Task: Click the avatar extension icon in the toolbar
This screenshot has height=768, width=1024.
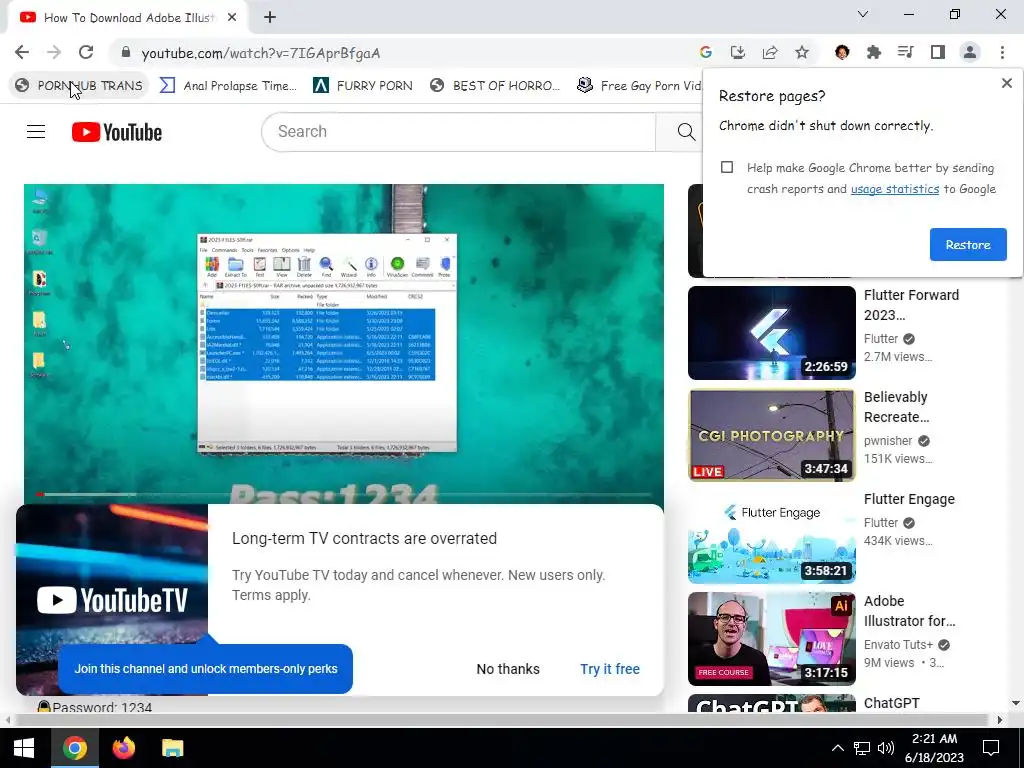Action: [x=842, y=52]
